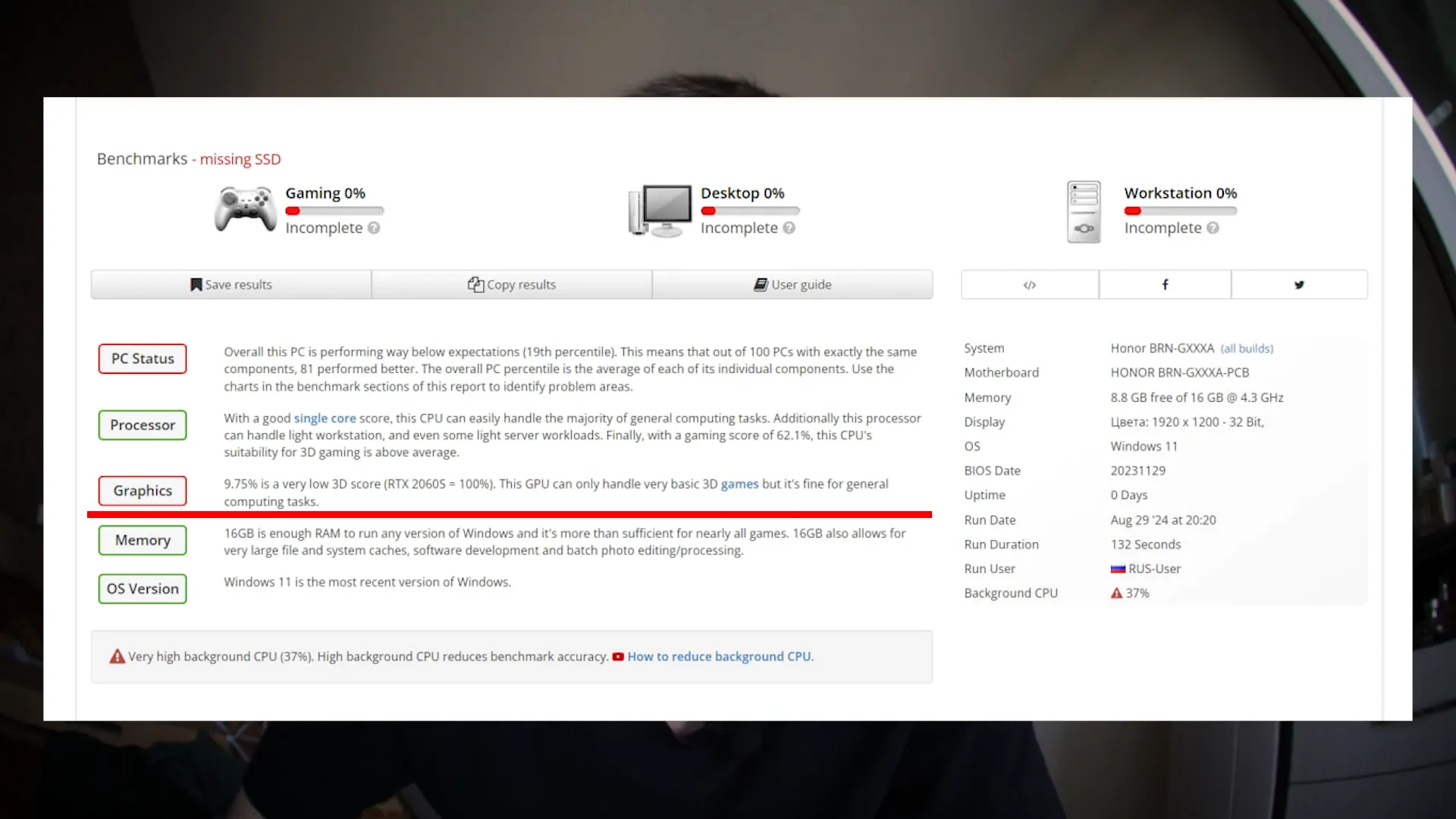The height and width of the screenshot is (819, 1456).
Task: Select the Graphics section label
Action: [x=143, y=491]
